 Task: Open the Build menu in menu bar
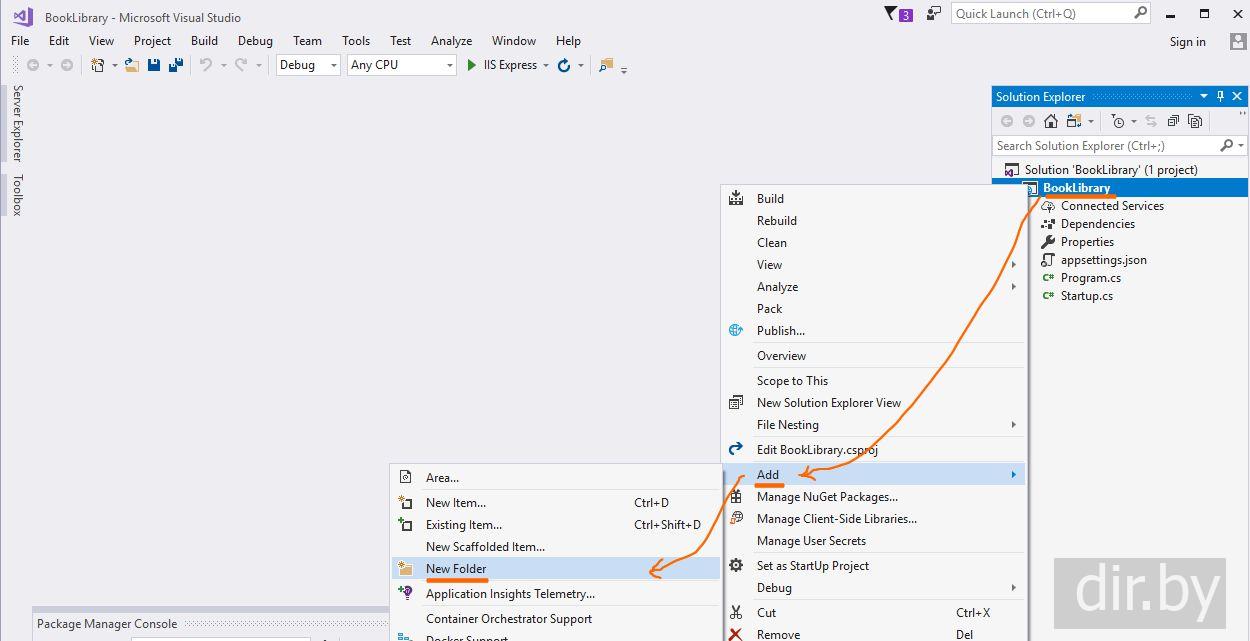(x=204, y=41)
